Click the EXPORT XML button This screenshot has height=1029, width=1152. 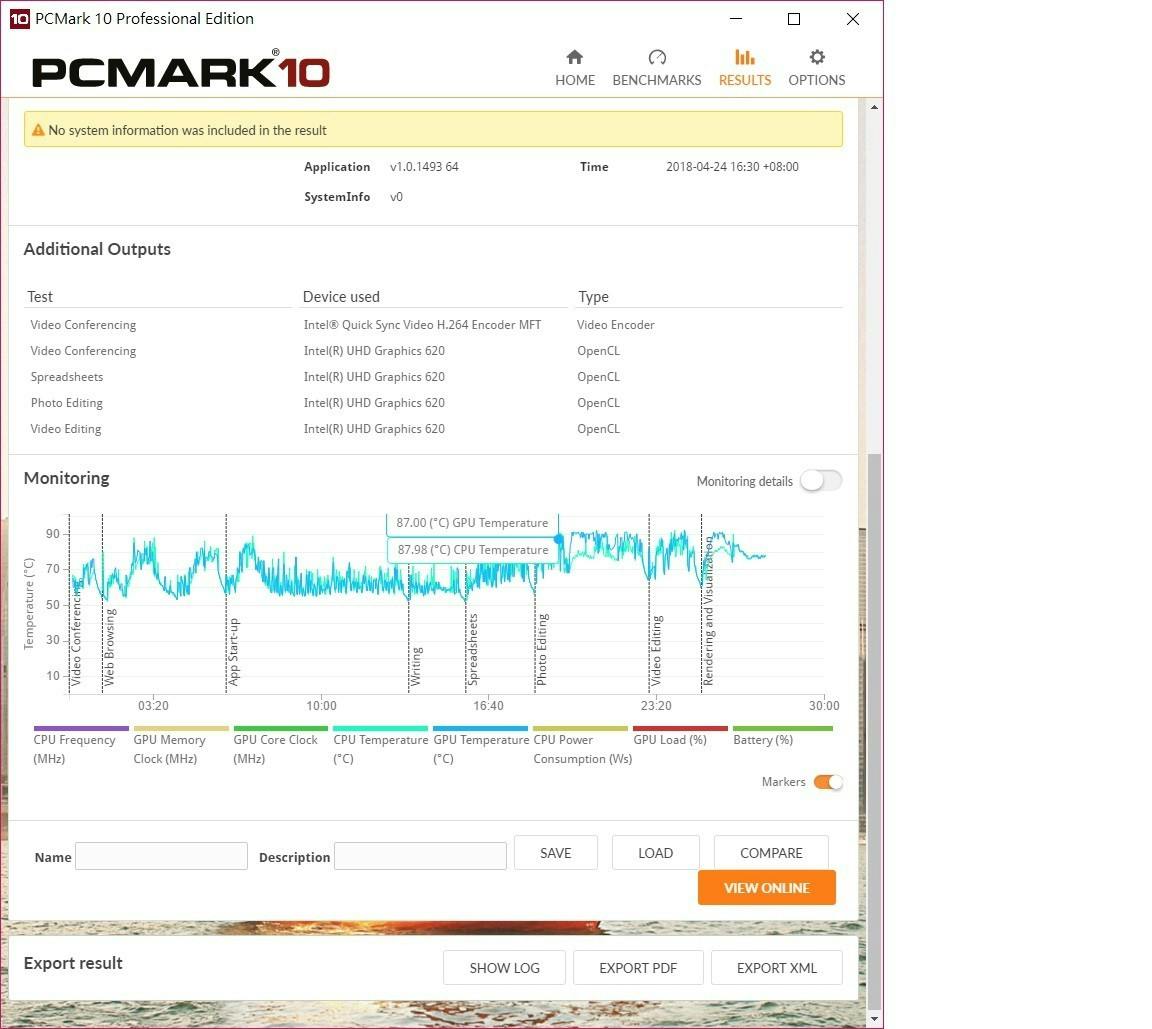coord(777,968)
